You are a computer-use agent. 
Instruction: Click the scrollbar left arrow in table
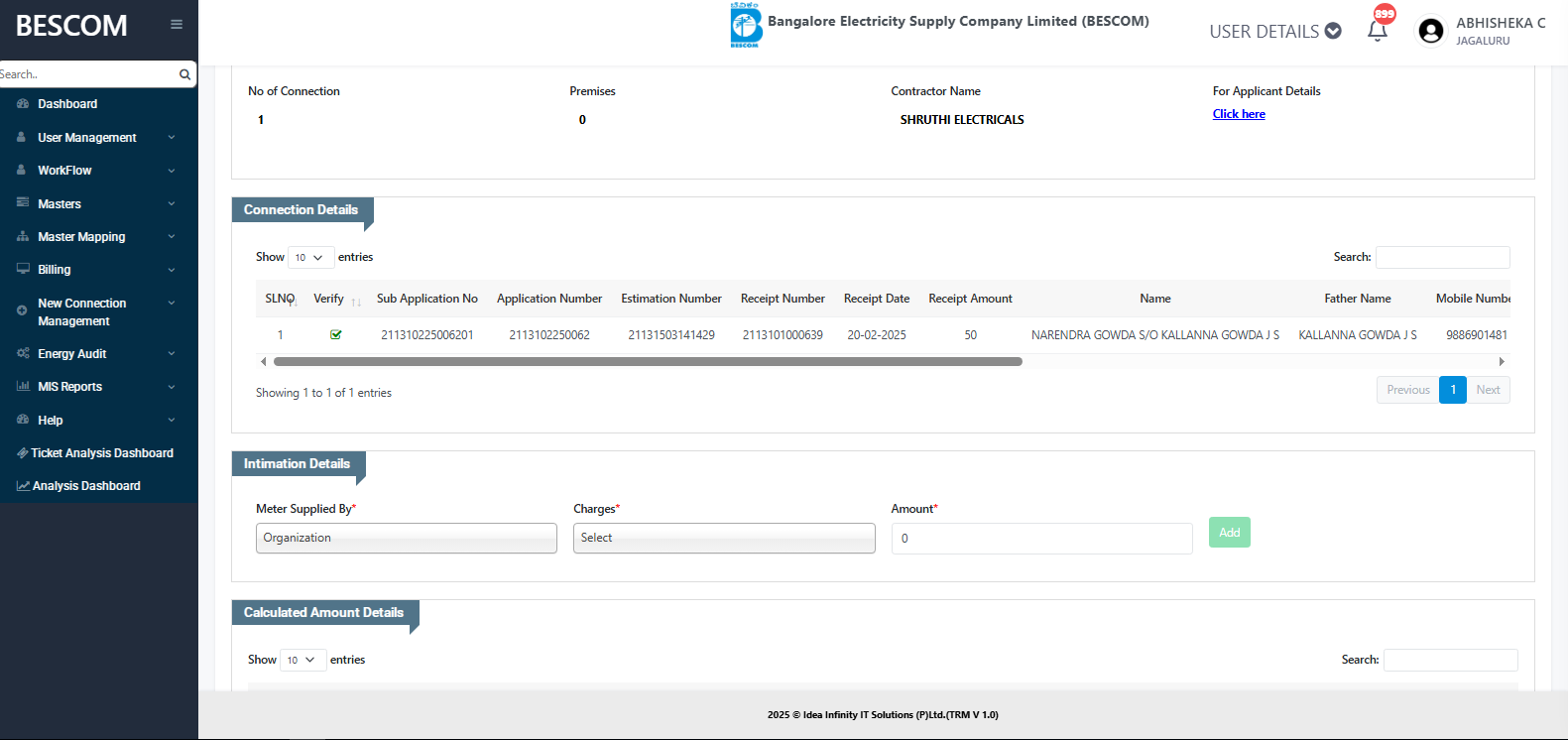(x=263, y=362)
